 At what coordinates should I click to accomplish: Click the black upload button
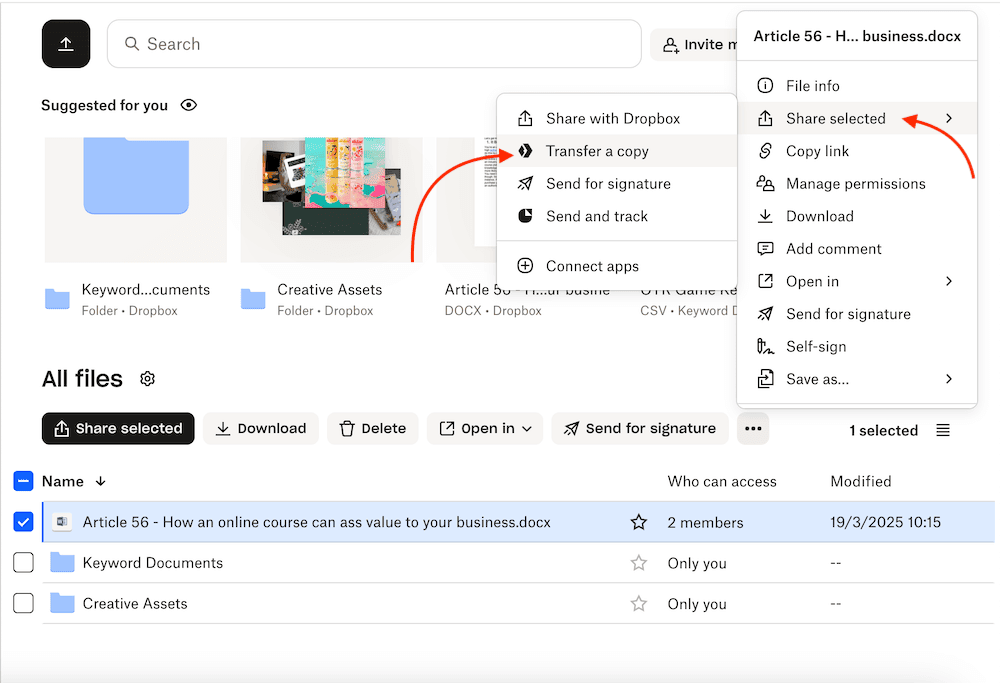66,44
